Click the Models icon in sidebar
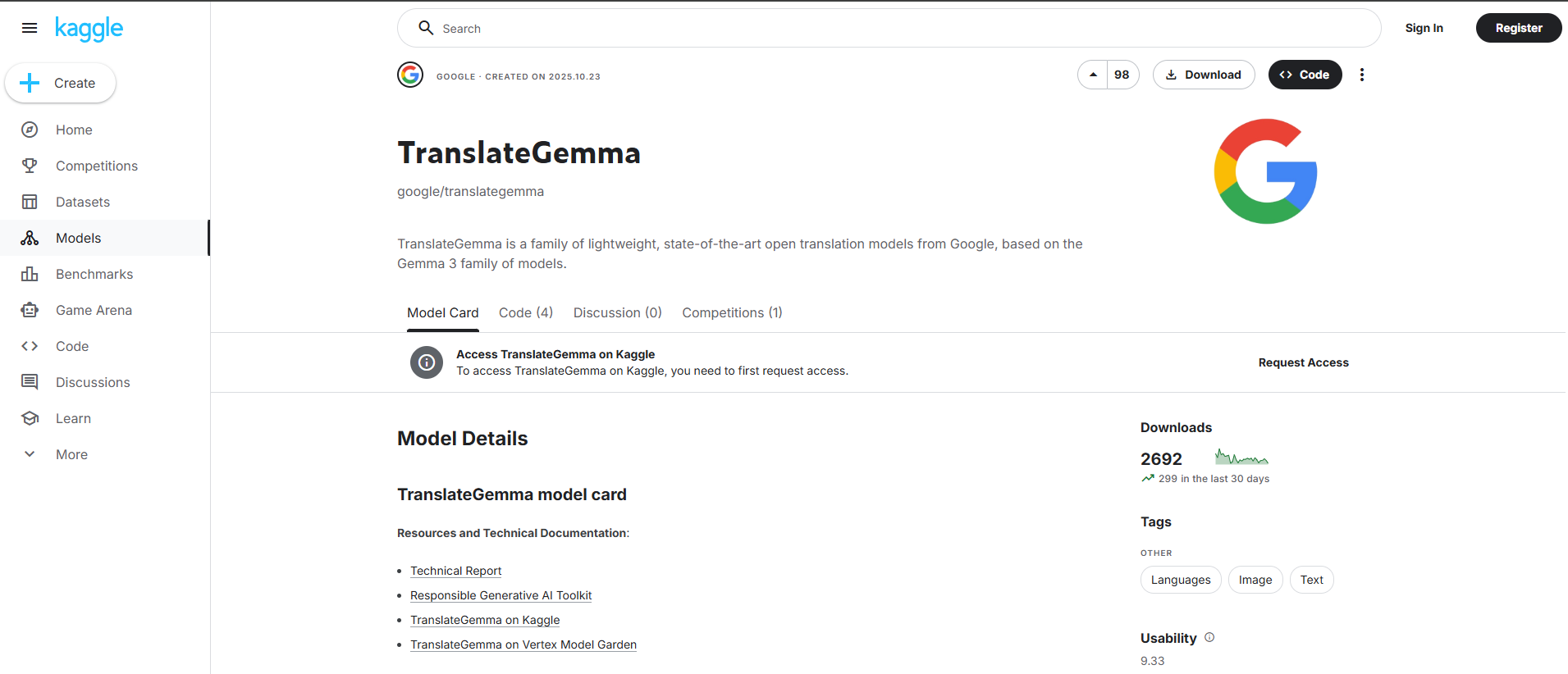1568x674 pixels. point(30,238)
